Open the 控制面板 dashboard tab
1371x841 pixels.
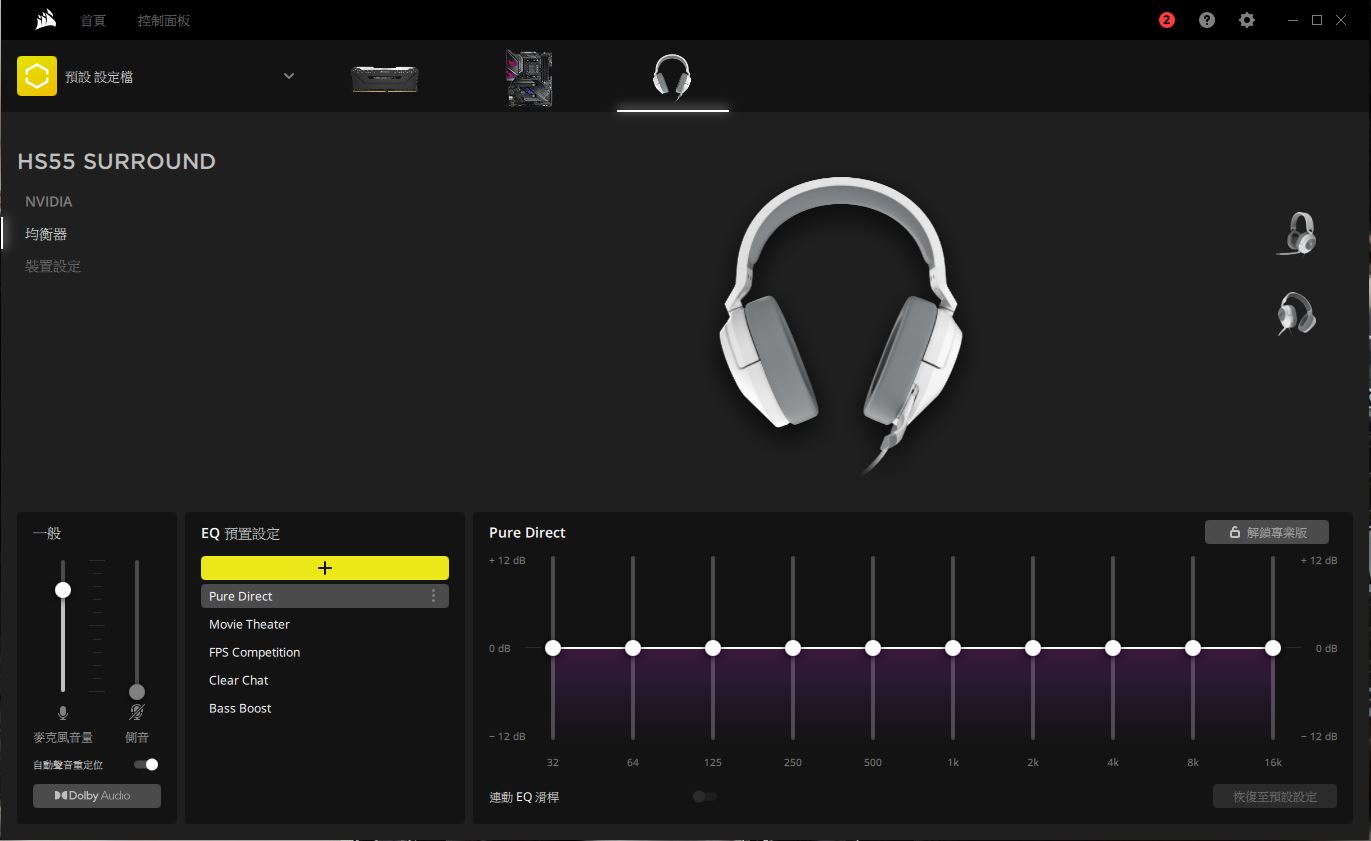pos(164,20)
